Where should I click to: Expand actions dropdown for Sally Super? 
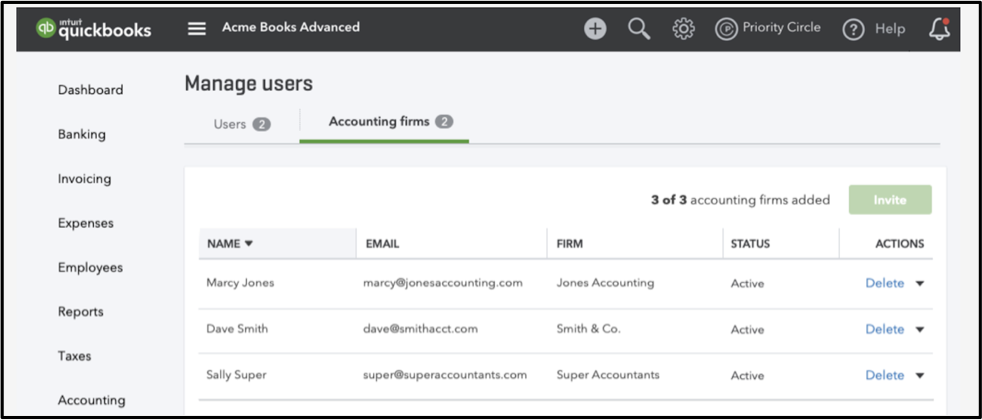[919, 376]
